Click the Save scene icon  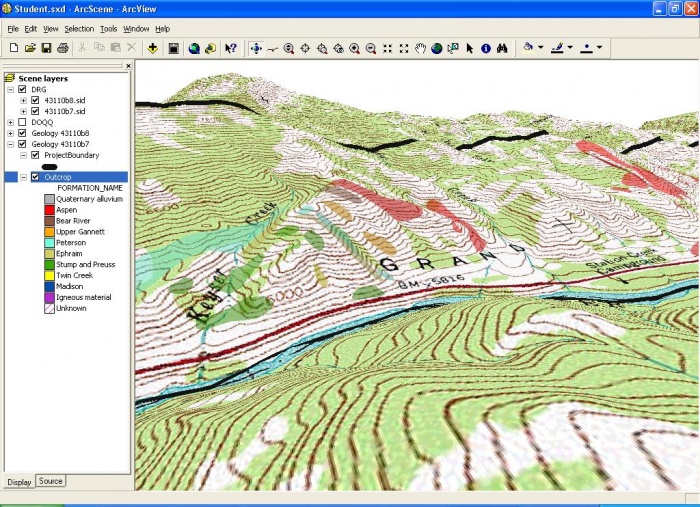click(46, 48)
